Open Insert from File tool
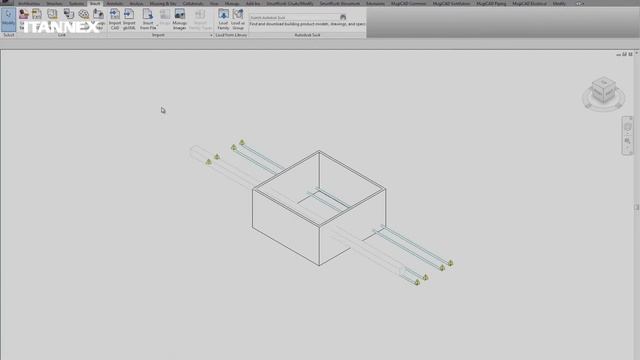The height and width of the screenshot is (360, 640). [x=148, y=19]
